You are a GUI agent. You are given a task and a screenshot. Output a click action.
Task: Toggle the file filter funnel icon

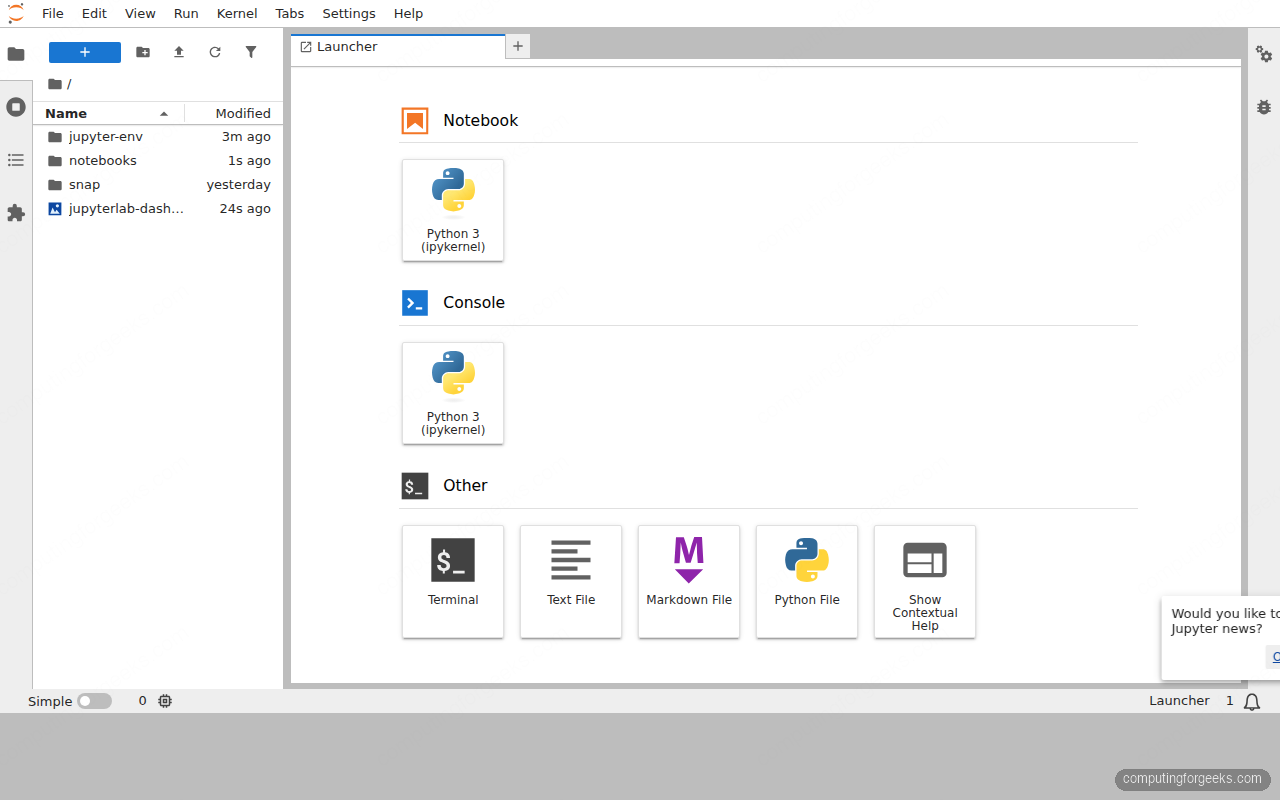pos(251,52)
